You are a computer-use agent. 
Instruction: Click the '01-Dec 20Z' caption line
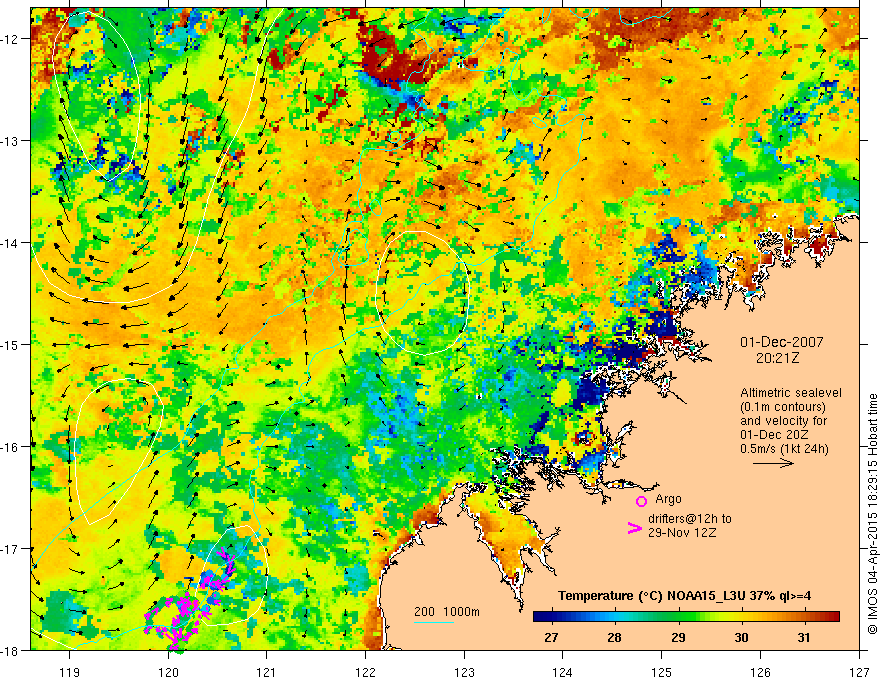(775, 435)
